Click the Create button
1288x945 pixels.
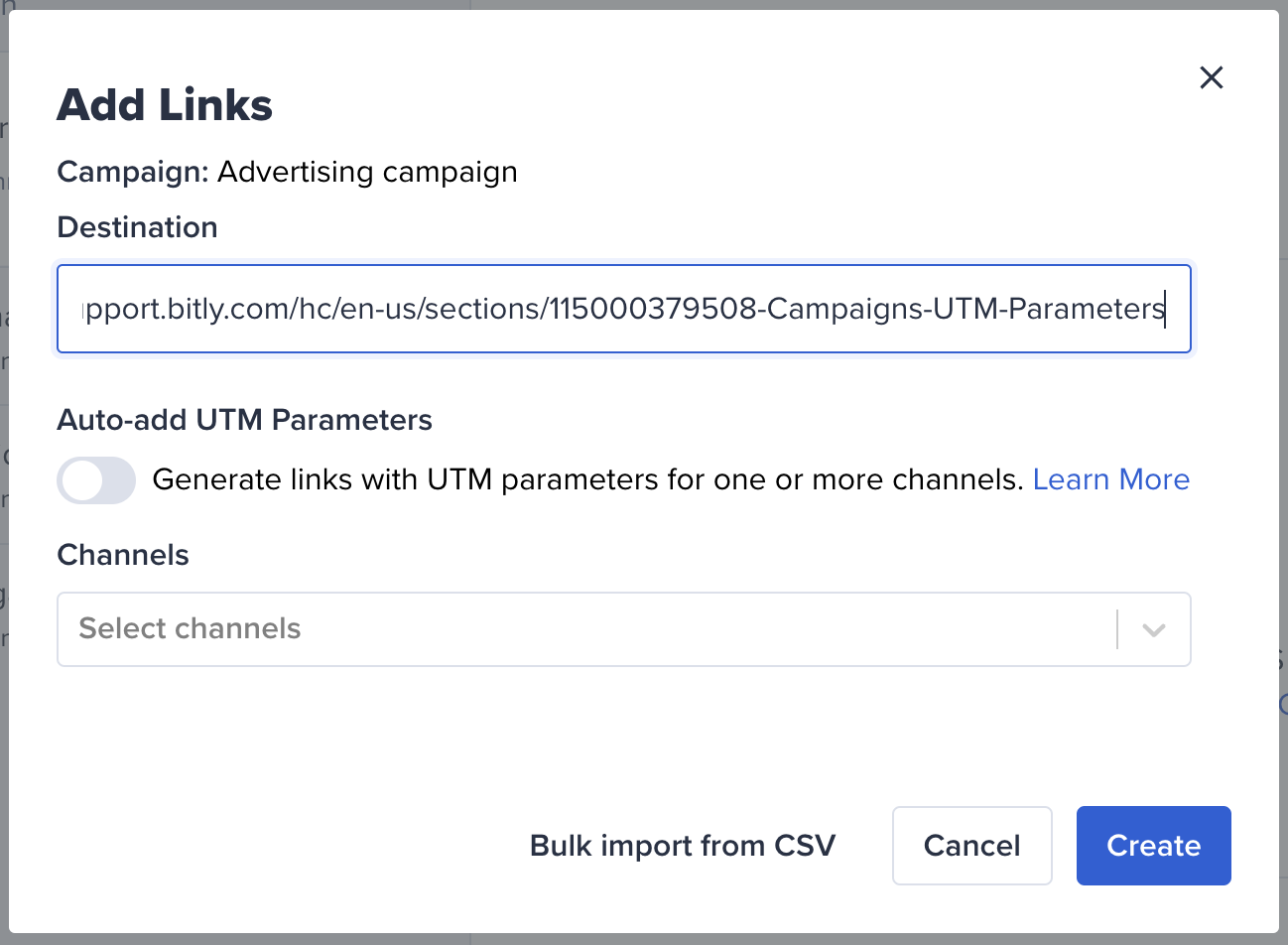tap(1153, 846)
